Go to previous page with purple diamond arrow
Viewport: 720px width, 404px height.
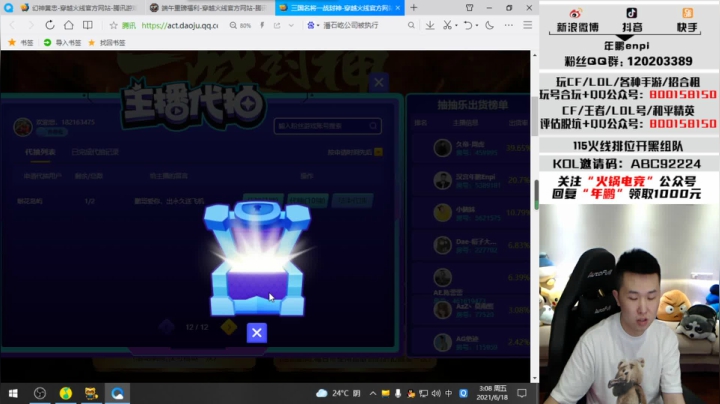166,327
